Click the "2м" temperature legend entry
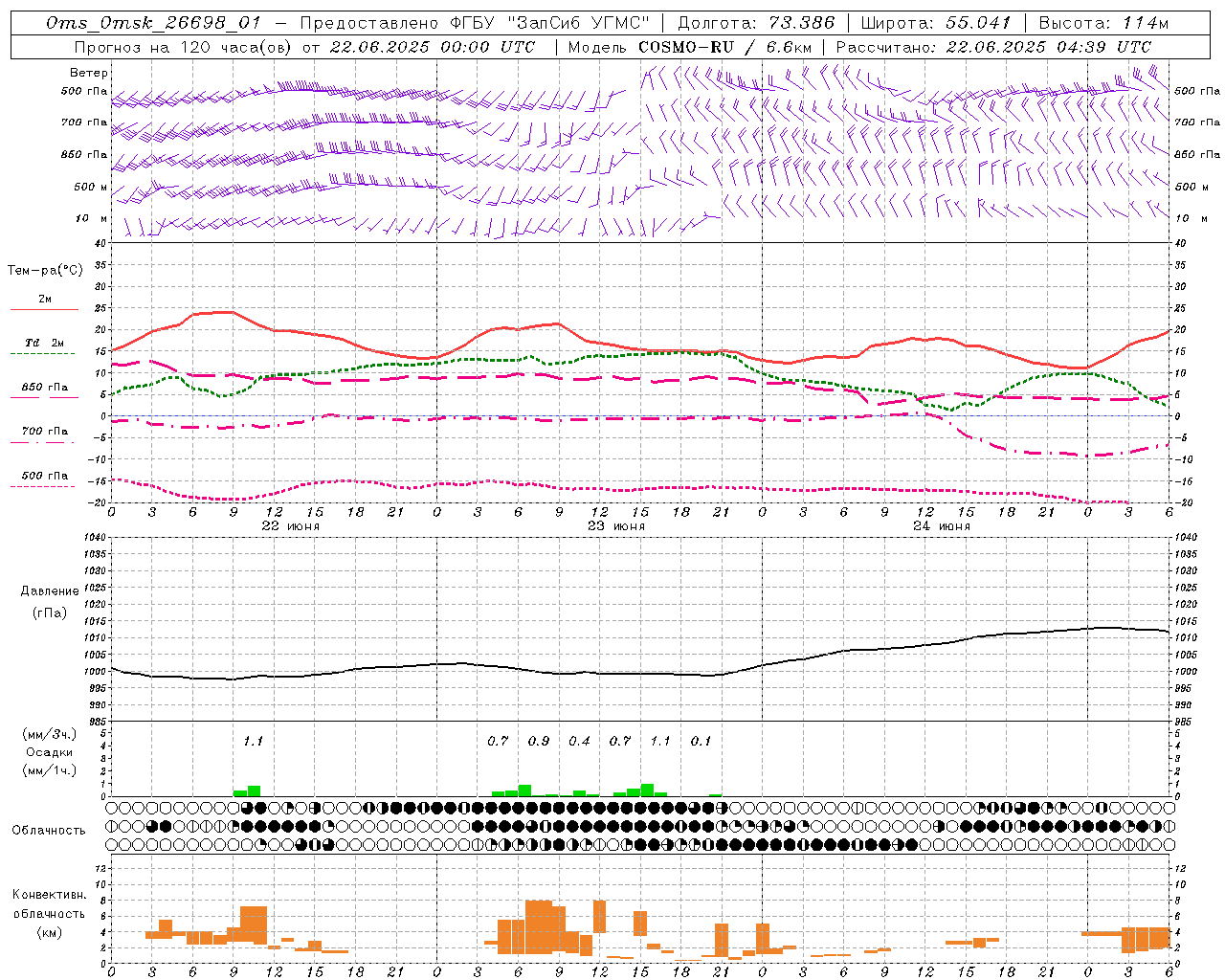This screenshot has height=980, width=1225. pos(45,300)
